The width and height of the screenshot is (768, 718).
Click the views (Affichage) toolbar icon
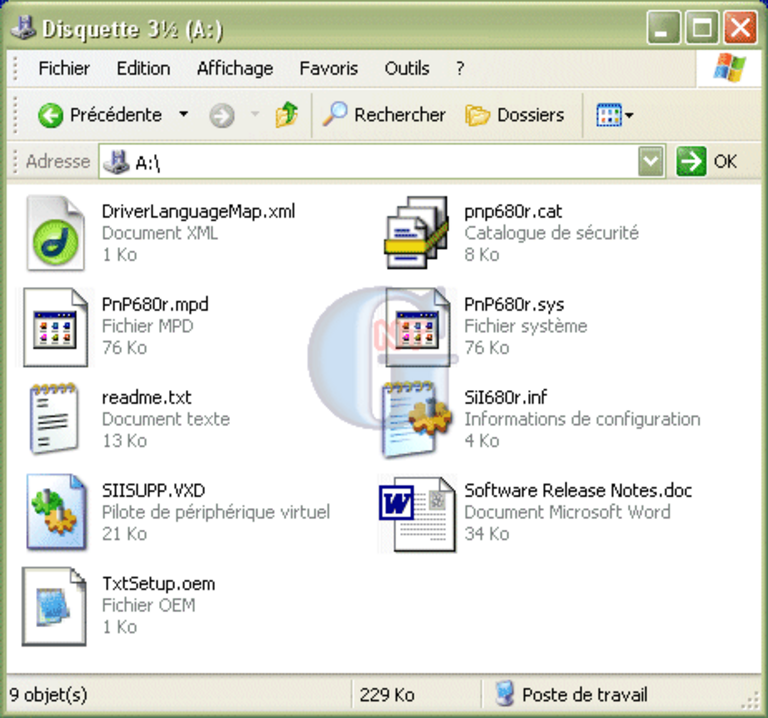[609, 115]
